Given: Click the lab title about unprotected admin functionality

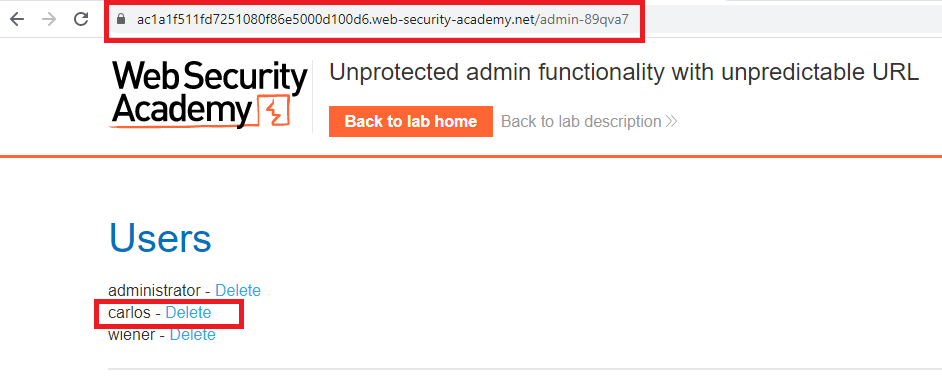Looking at the screenshot, I should 624,73.
